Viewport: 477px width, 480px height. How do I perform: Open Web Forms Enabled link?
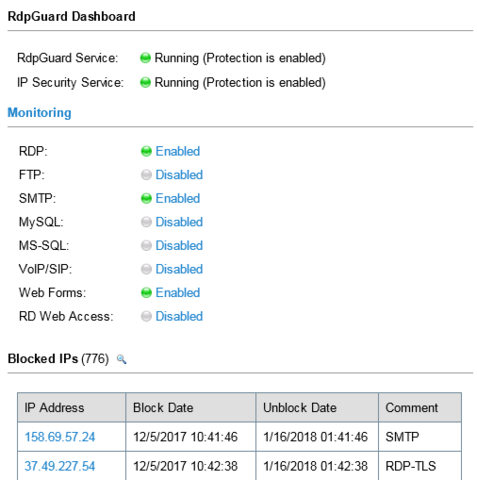point(178,293)
